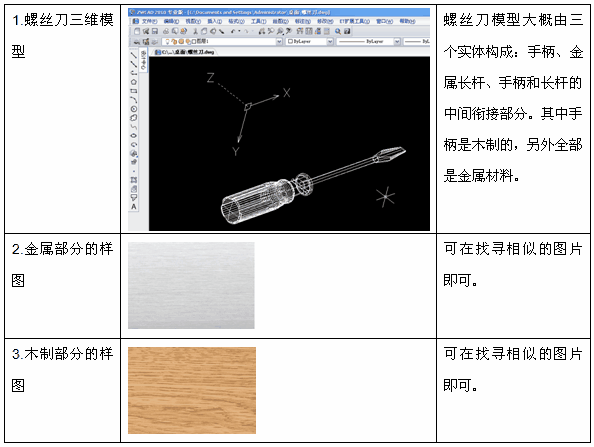Select the Text tool marked A
This screenshot has height=447, width=594.
pyautogui.click(x=134, y=207)
